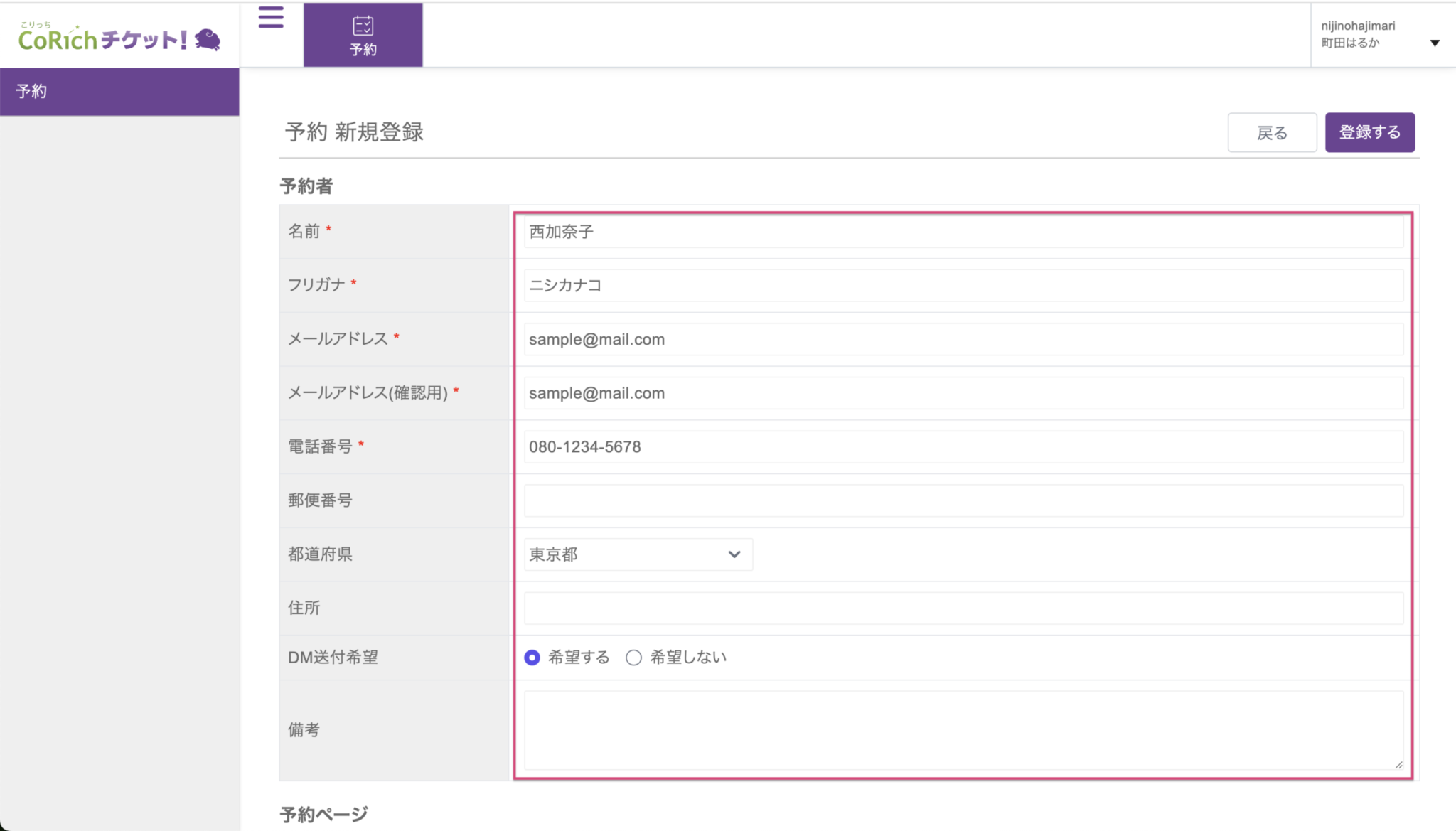This screenshot has width=1456, height=831.
Task: Click the CoRich Ticket logo
Action: pos(103,39)
